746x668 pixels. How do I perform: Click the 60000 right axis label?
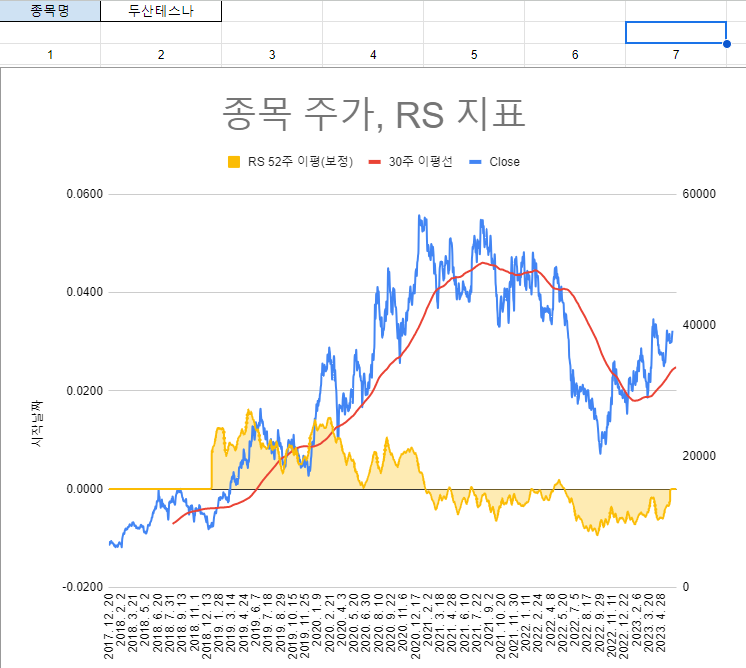(699, 194)
